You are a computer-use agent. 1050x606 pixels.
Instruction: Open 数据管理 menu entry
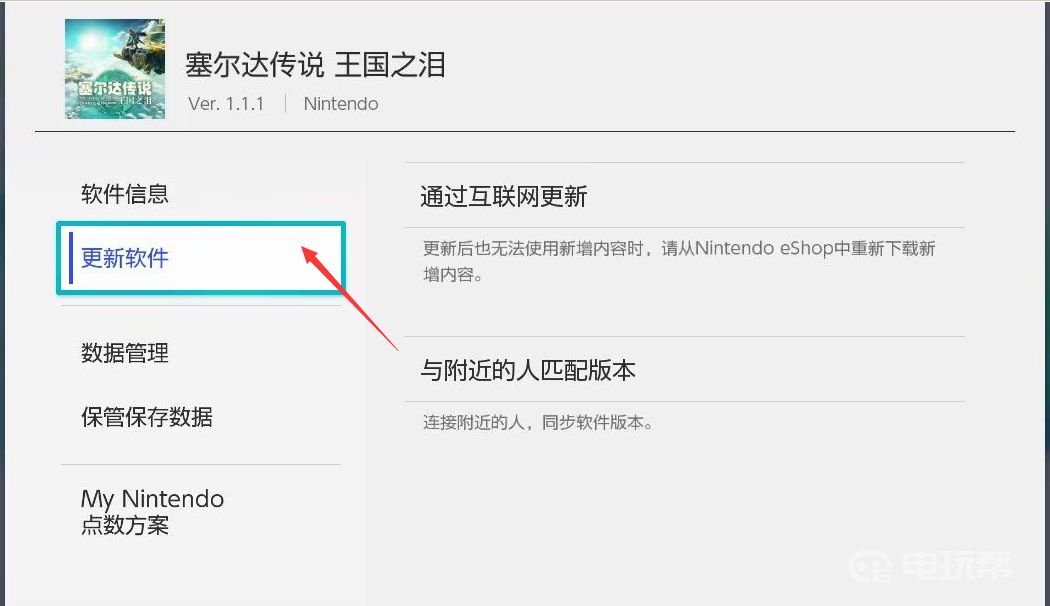125,353
